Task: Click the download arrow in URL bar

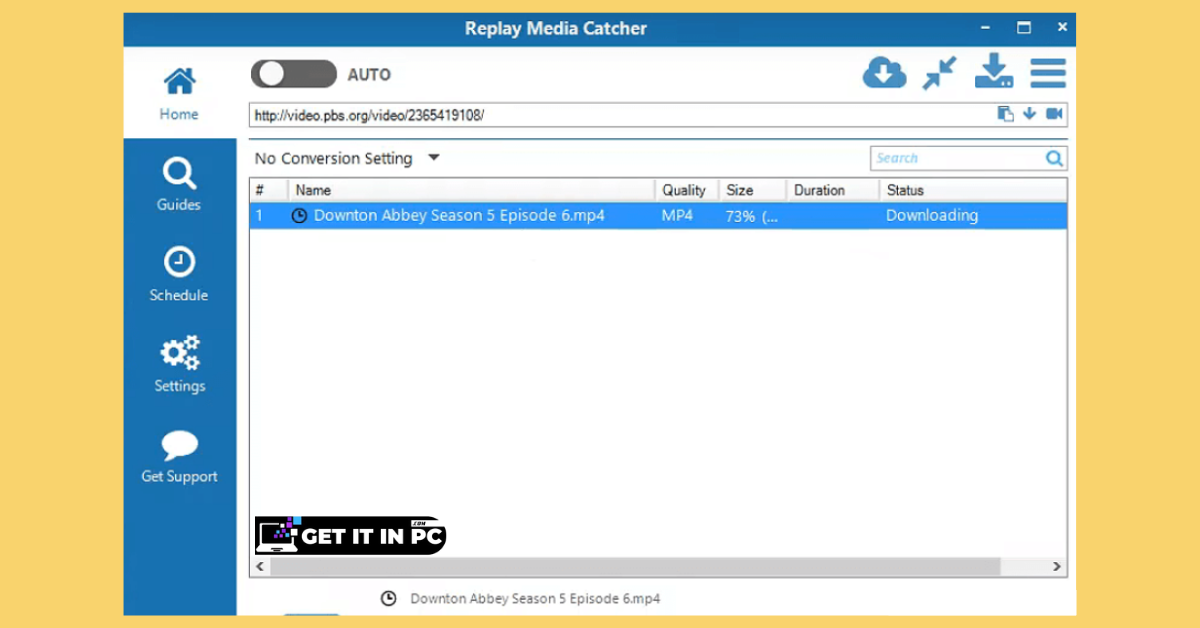Action: [1029, 114]
